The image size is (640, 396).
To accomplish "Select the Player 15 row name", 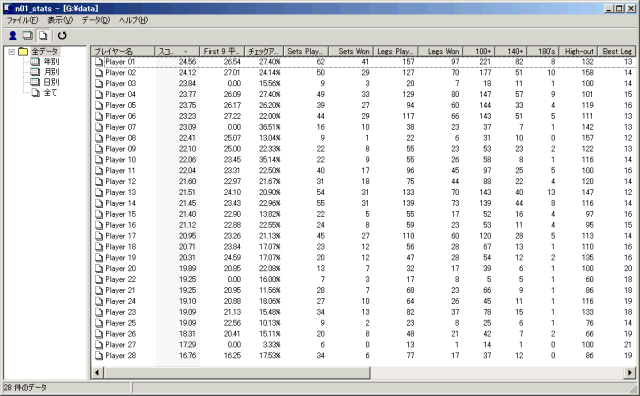I will tap(120, 214).
